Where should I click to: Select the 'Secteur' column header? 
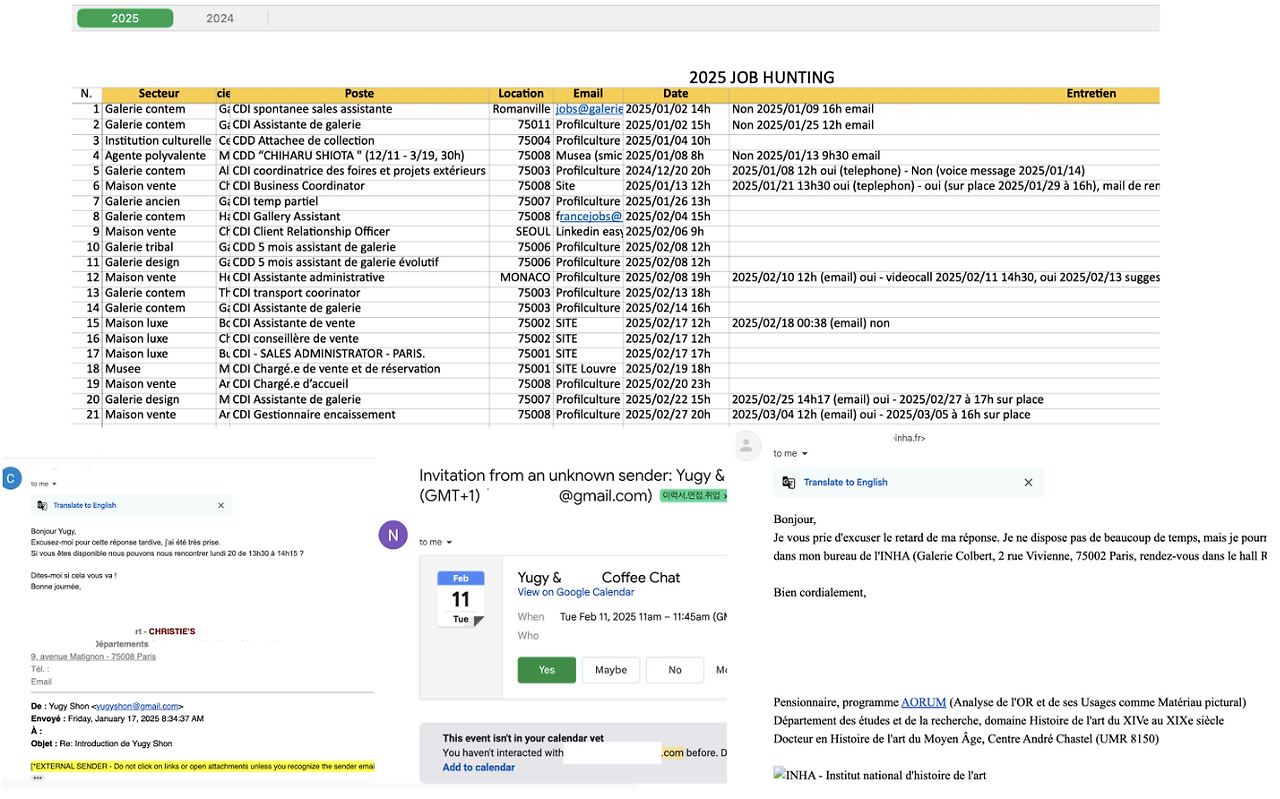tap(159, 94)
